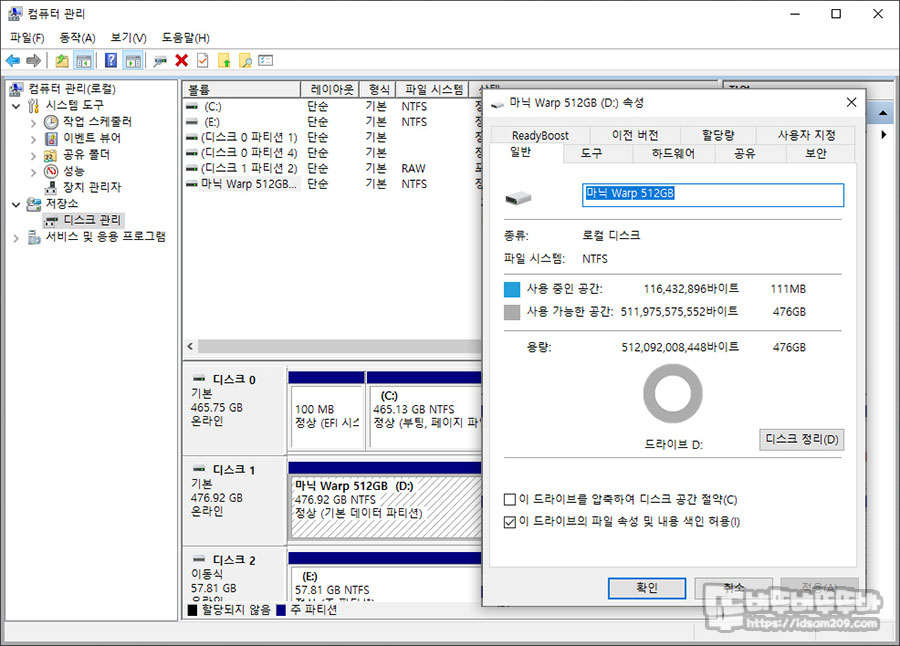Image resolution: width=900 pixels, height=646 pixels.
Task: Select the 마닉 Warp 512GB (D:) partition block
Action: [386, 507]
